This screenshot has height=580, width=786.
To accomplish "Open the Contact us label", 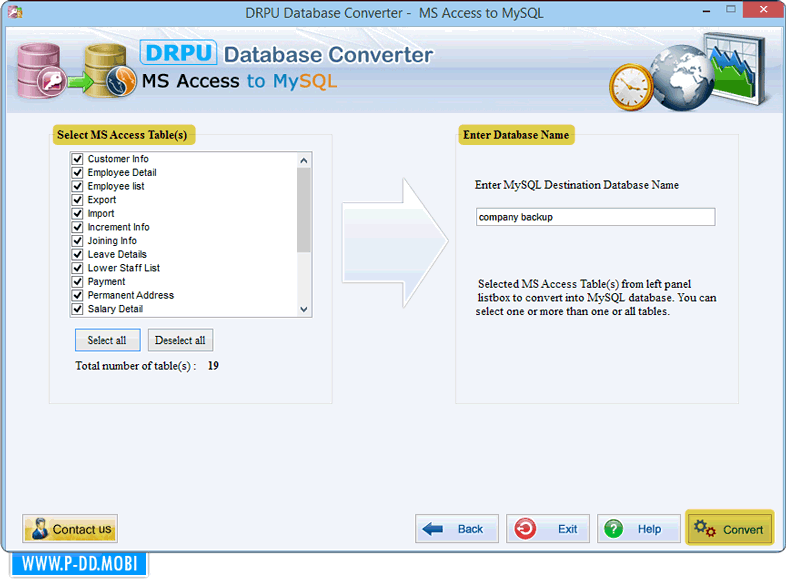I will coord(82,529).
